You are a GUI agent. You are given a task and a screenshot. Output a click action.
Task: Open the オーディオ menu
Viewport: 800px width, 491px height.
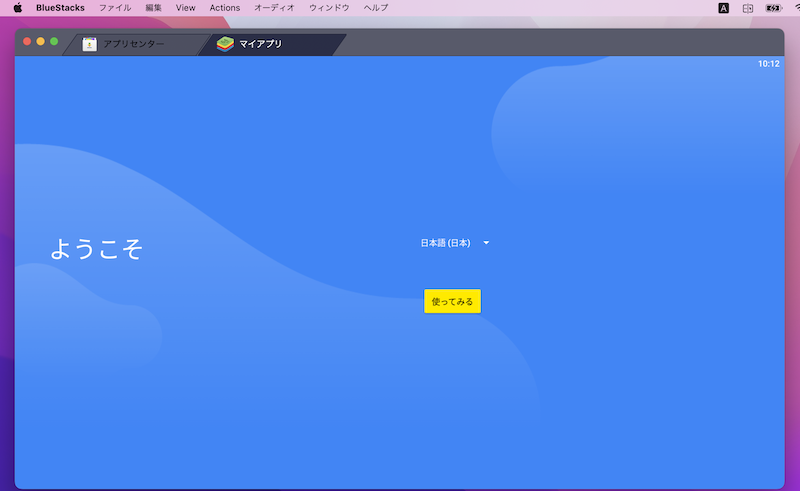(x=274, y=8)
